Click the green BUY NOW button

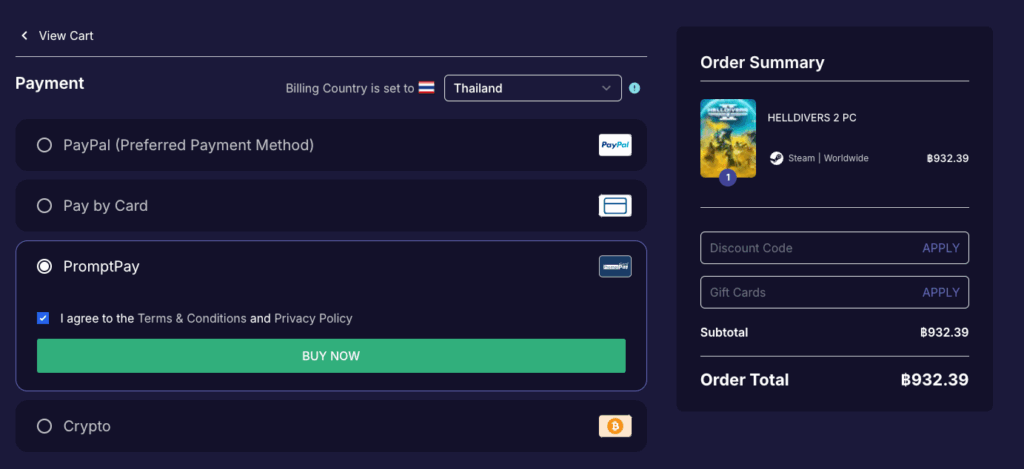click(x=331, y=356)
